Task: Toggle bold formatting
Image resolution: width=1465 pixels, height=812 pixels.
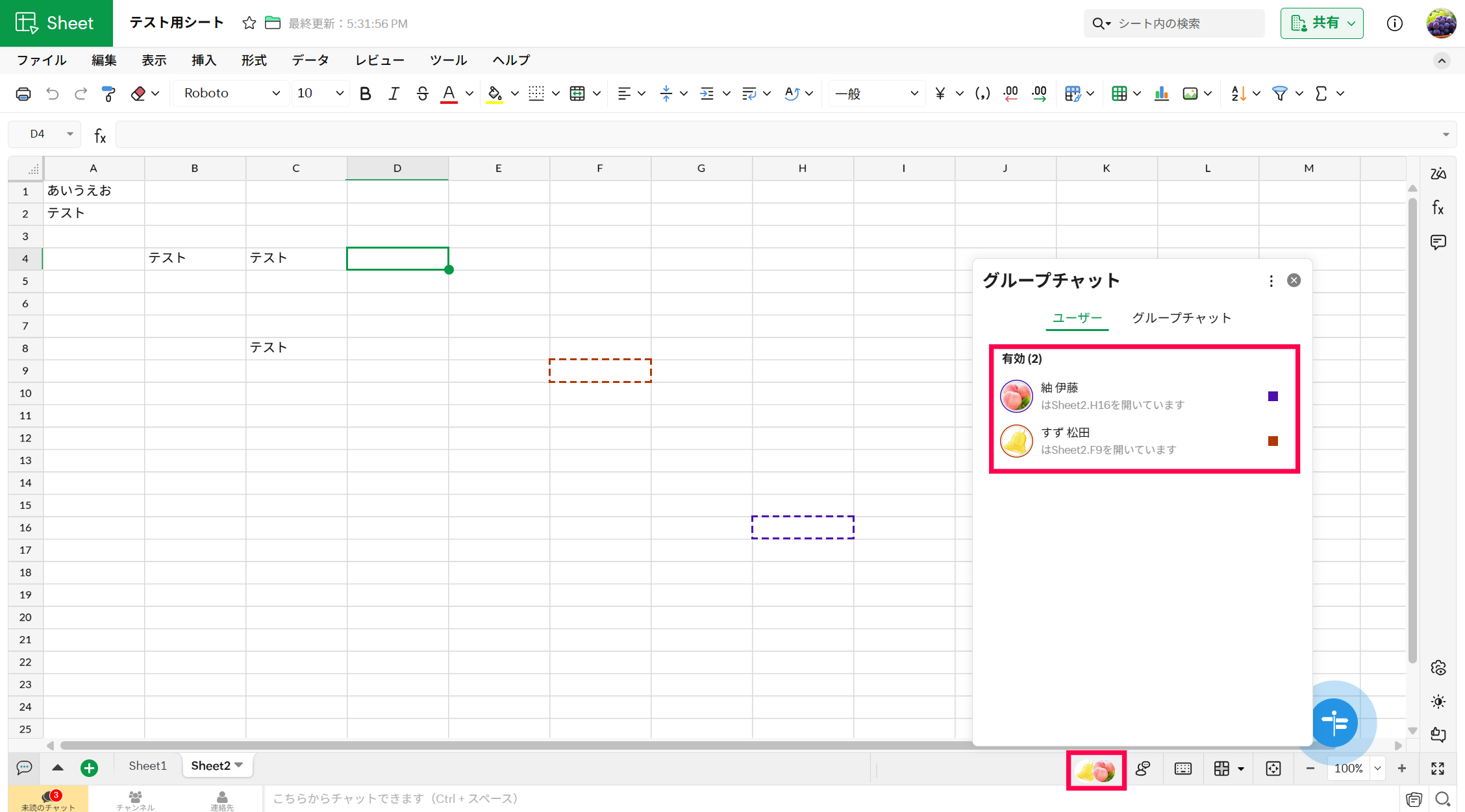Action: 365,93
